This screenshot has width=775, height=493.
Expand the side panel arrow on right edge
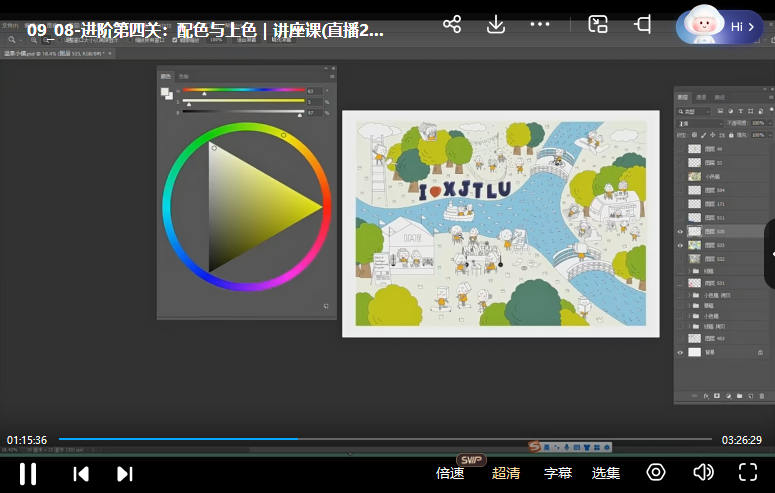pyautogui.click(x=769, y=254)
